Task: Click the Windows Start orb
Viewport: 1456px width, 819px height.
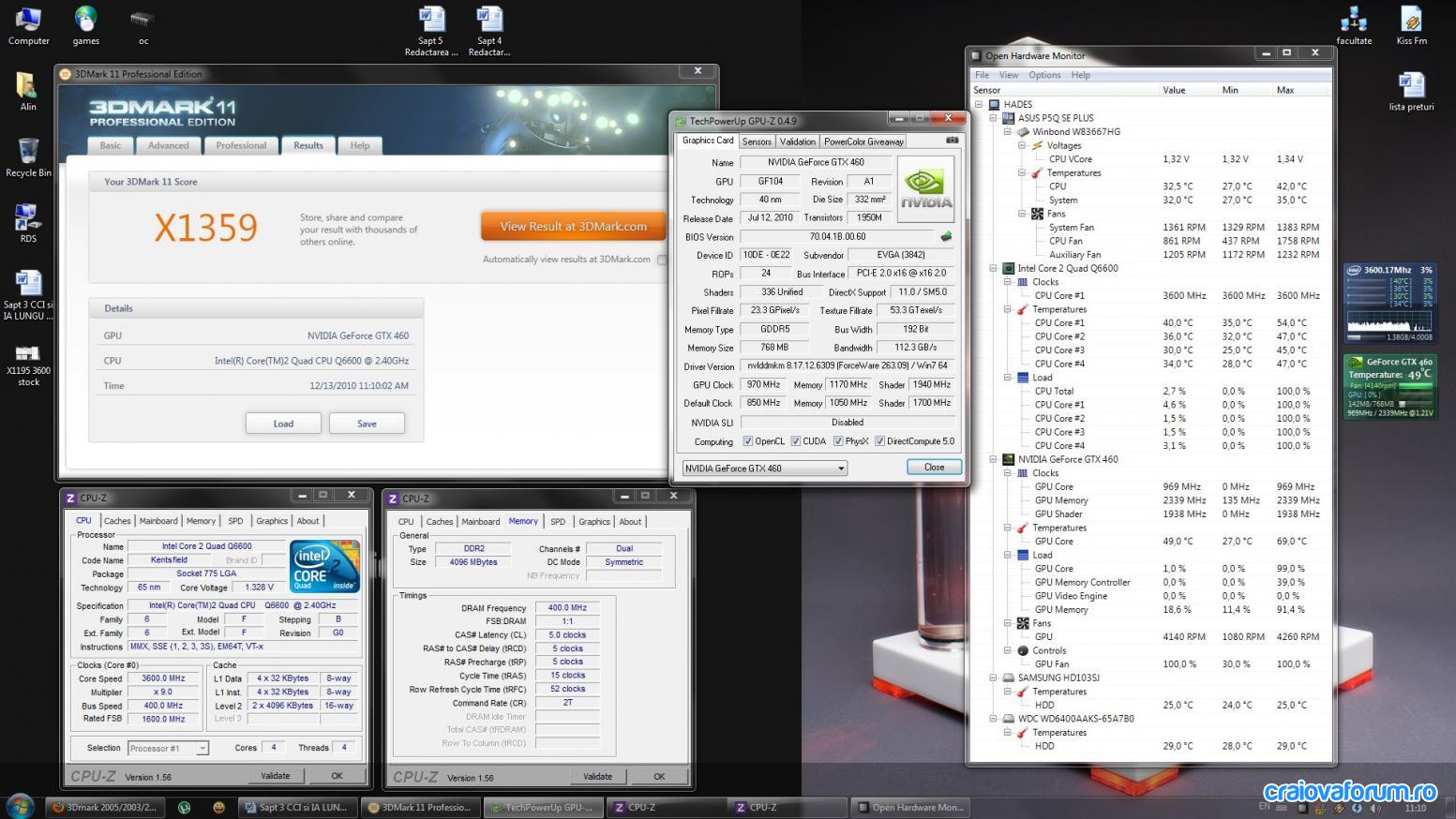Action: tap(20, 806)
